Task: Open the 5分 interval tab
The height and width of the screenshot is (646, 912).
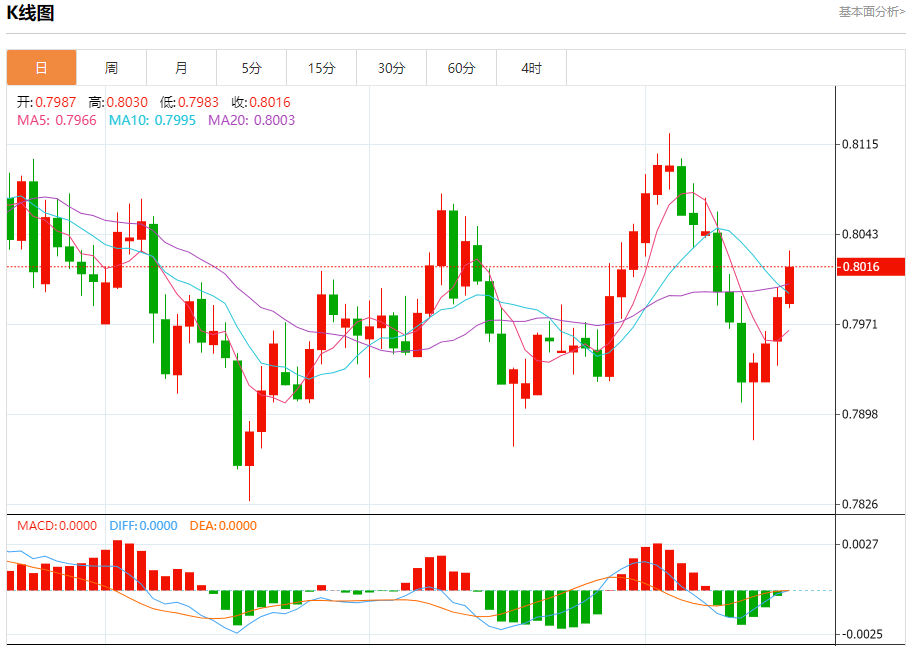Action: point(251,68)
